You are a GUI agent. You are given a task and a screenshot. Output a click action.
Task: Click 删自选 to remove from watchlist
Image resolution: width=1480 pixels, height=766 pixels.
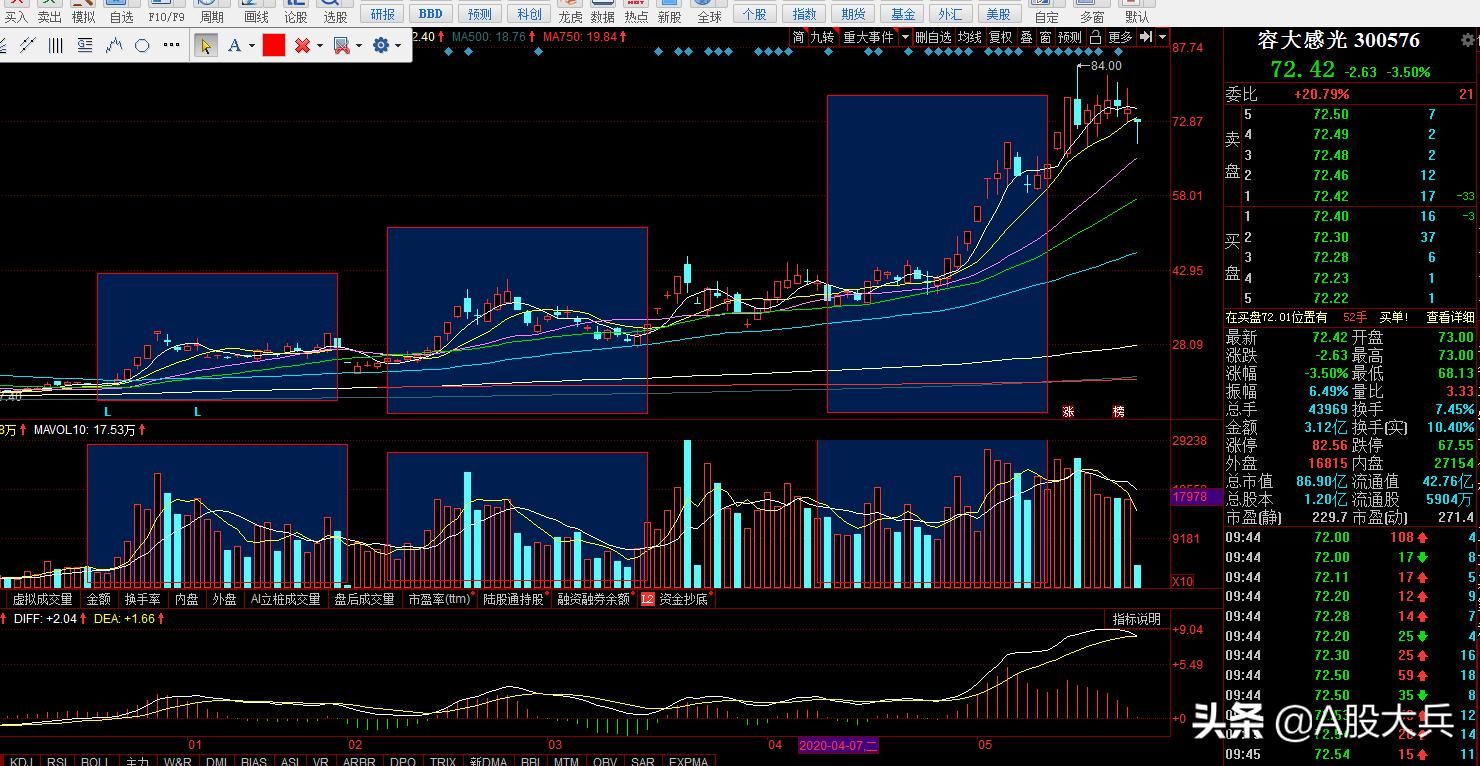[933, 37]
